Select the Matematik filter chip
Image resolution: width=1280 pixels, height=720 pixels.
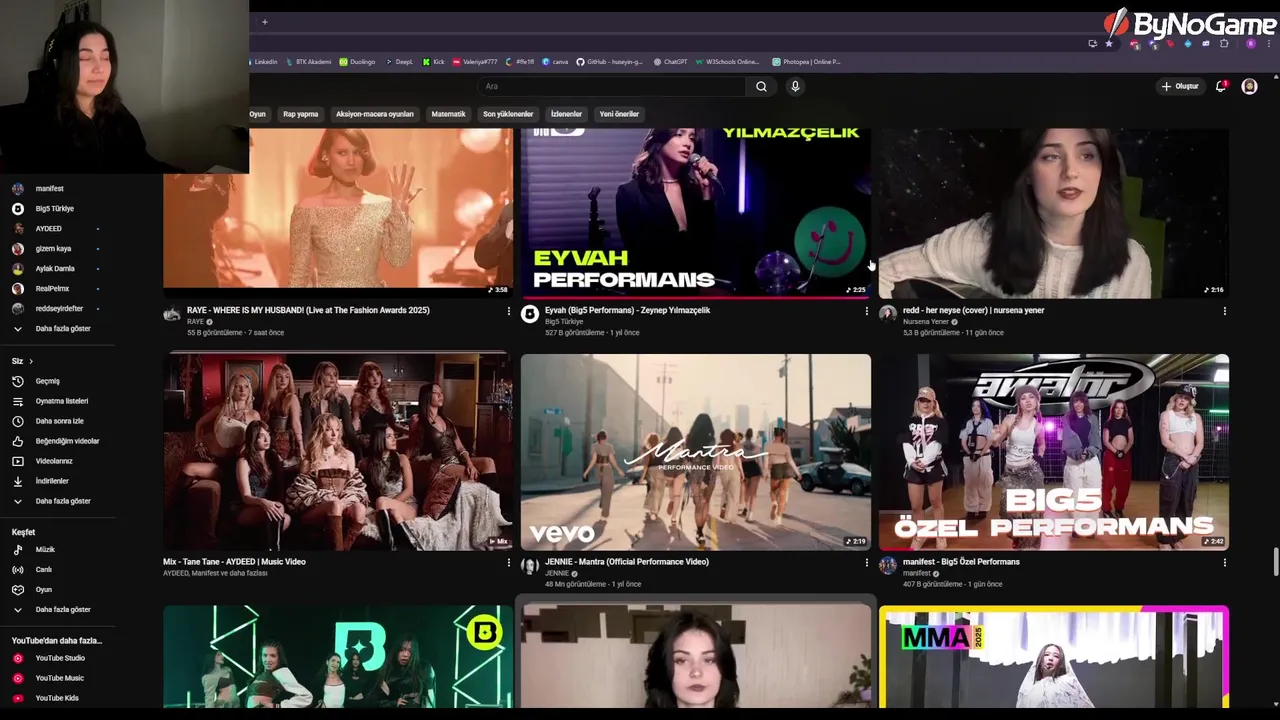[x=448, y=114]
